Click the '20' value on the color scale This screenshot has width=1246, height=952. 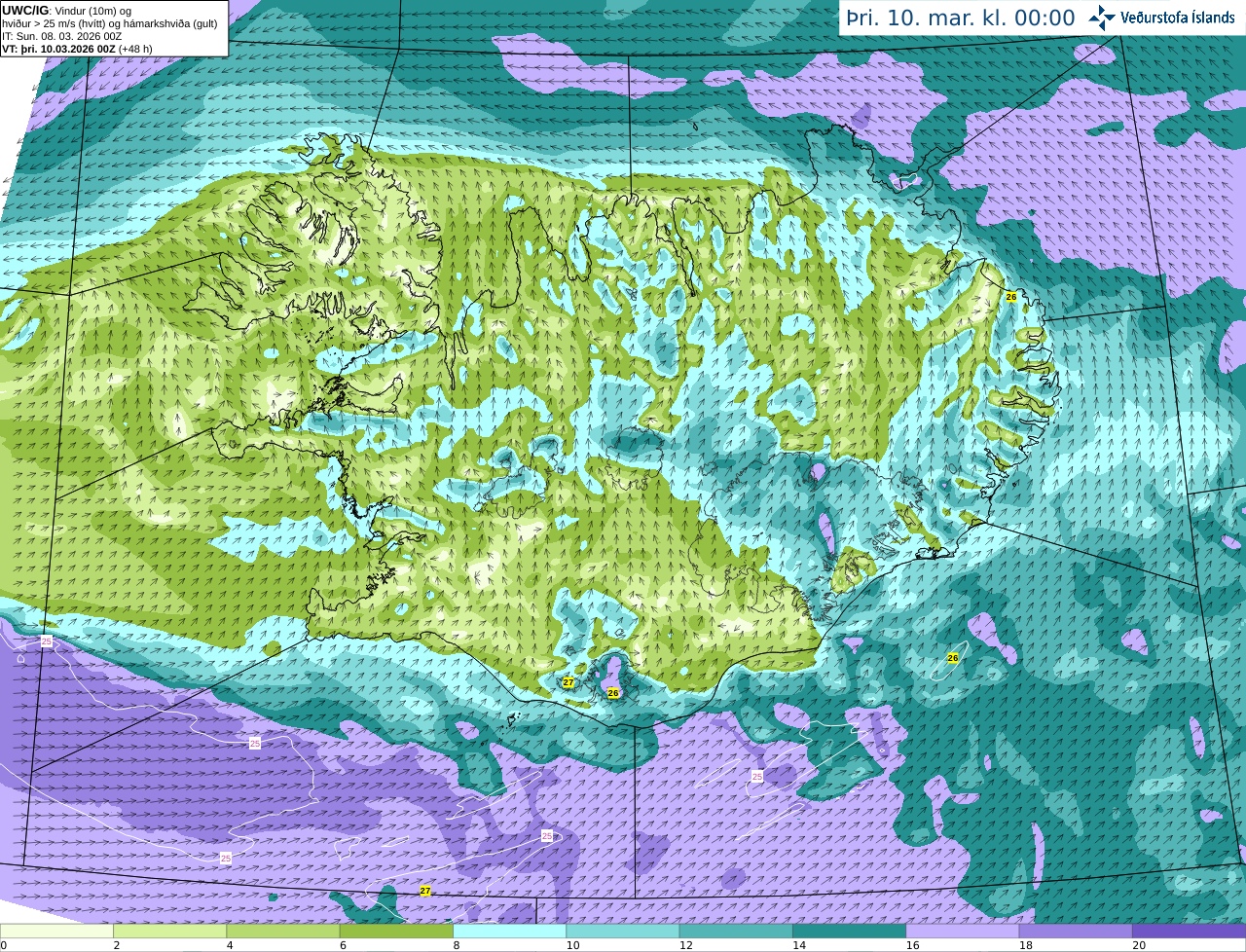[1139, 945]
